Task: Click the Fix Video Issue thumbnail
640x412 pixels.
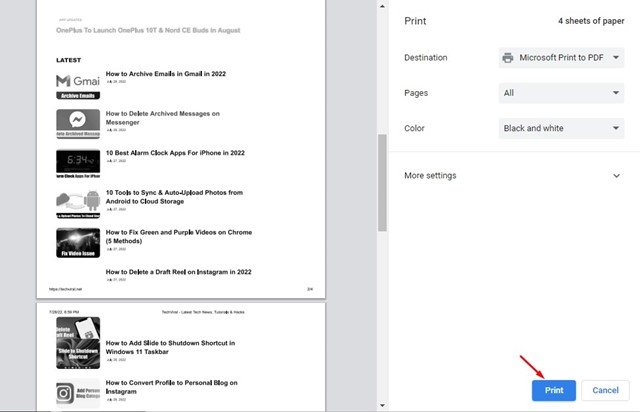Action: 77,243
